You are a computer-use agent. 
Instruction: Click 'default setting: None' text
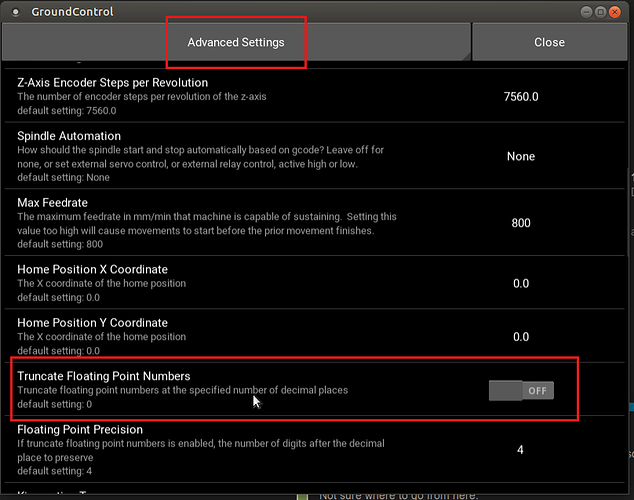point(63,177)
